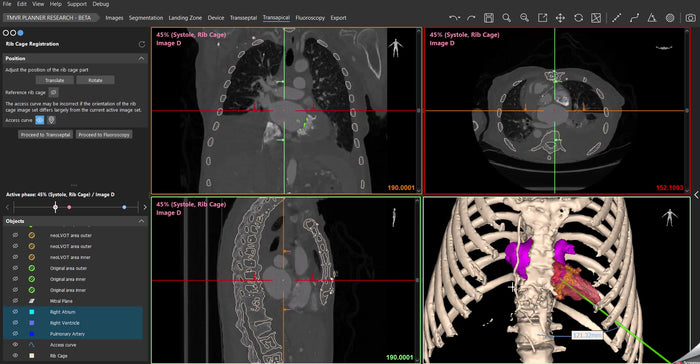Click the window/level contrast icon
Screen dimensions: 700x364
pyautogui.click(x=596, y=18)
